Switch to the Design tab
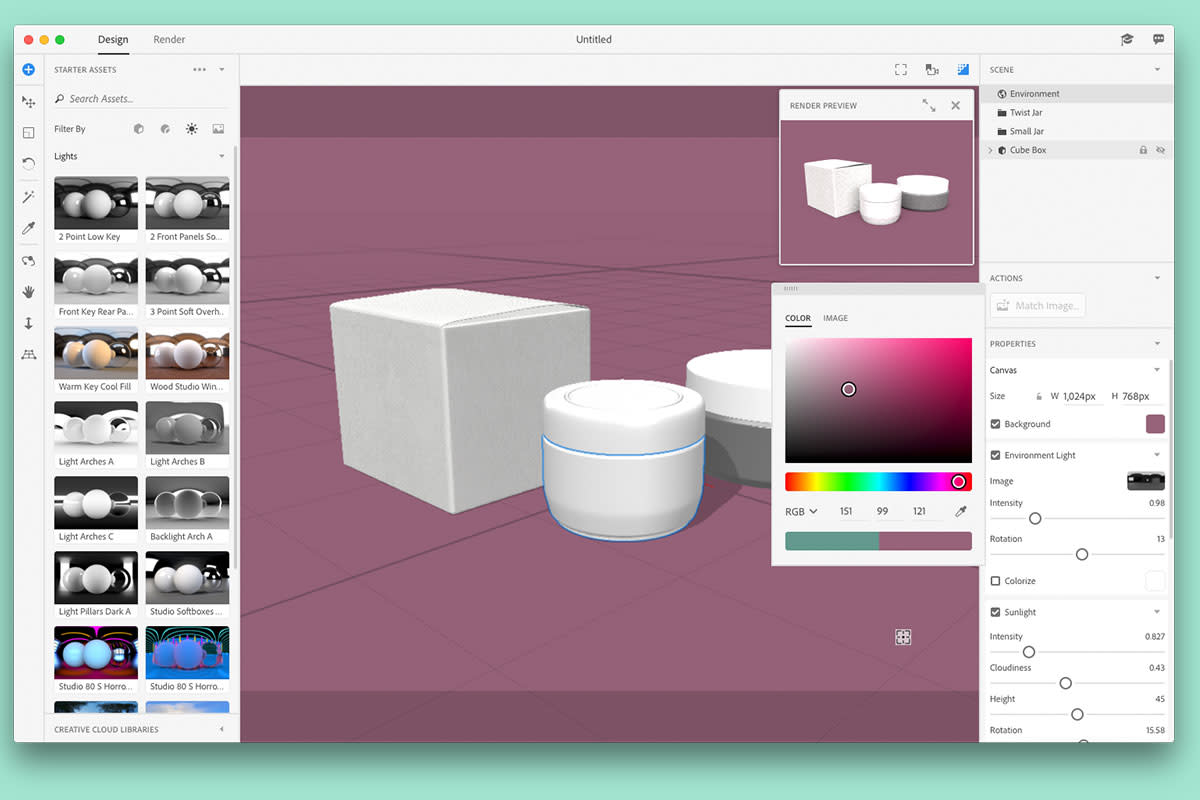 [x=113, y=39]
